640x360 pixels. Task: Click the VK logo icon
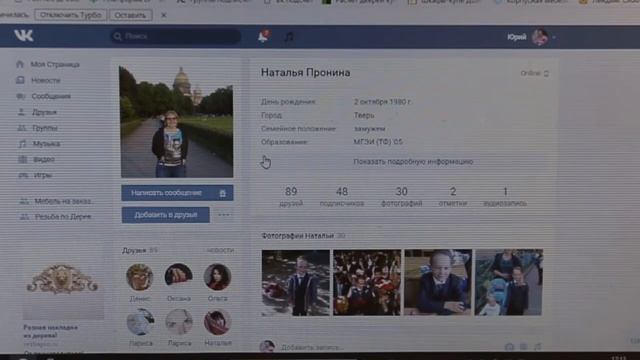pyautogui.click(x=24, y=36)
